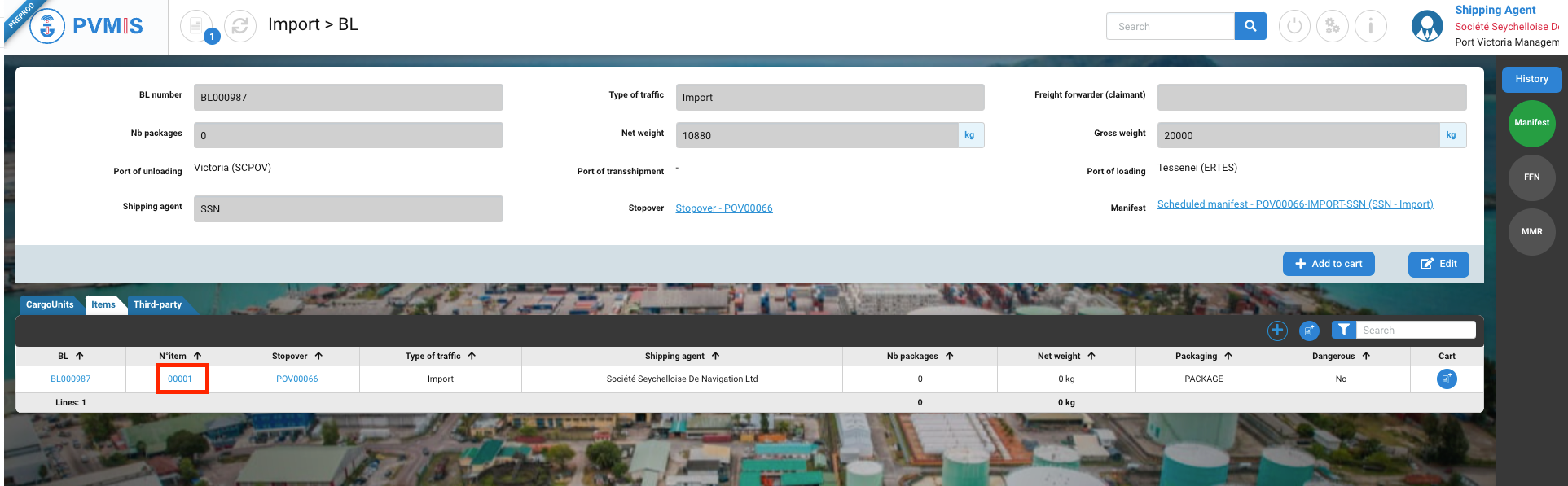
Task: Add item 00001 to cart via row icon
Action: 1447,379
